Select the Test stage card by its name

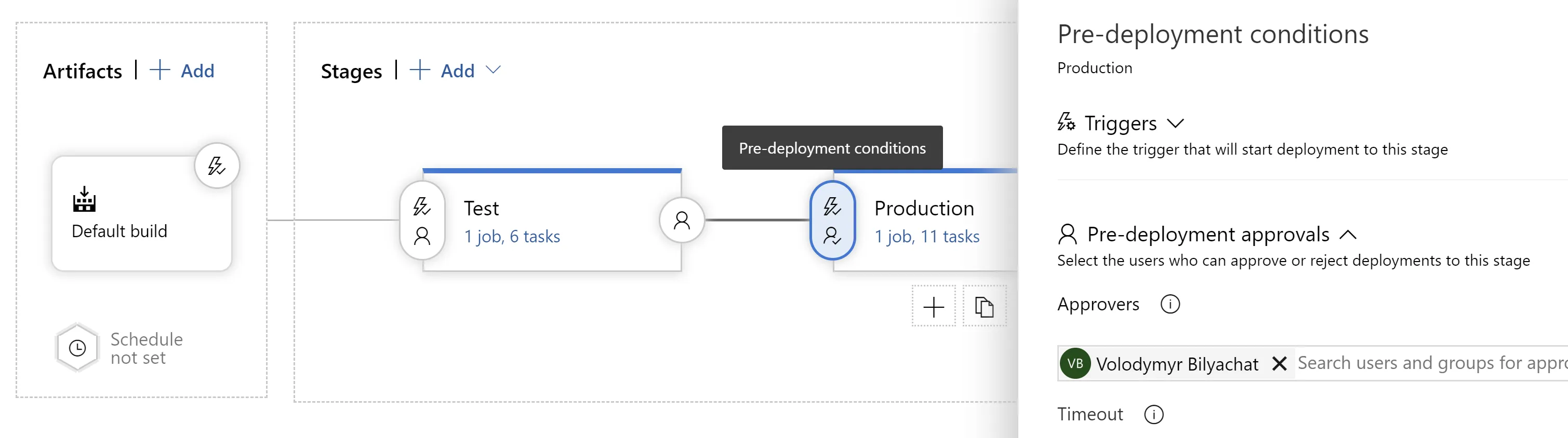(x=482, y=209)
